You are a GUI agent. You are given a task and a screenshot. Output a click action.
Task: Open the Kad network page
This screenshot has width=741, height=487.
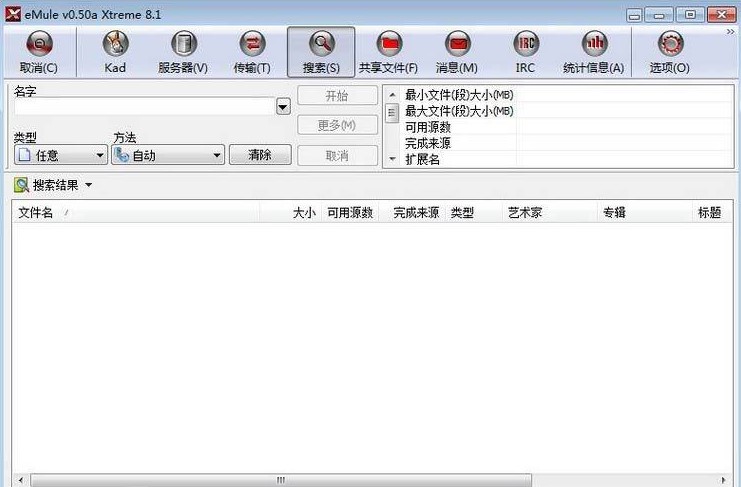click(x=115, y=52)
